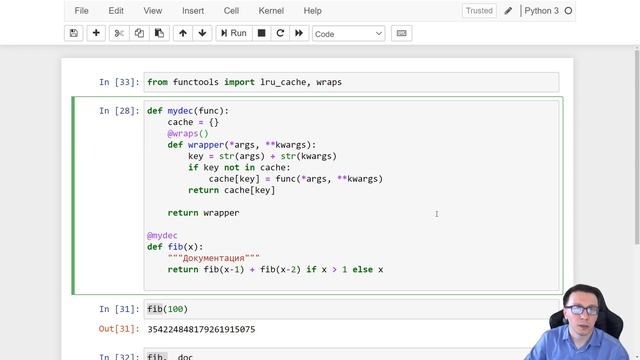
Task: Open the command palette keyboard icon
Action: coord(402,33)
